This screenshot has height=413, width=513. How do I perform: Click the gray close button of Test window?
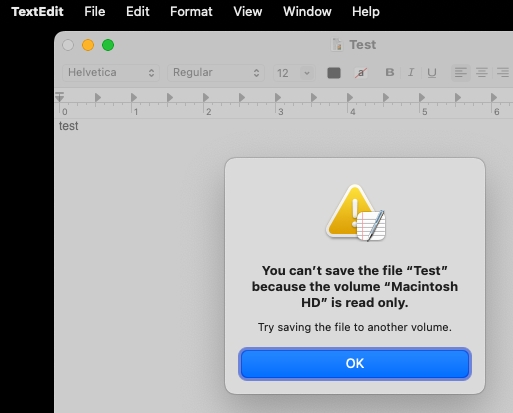point(68,45)
